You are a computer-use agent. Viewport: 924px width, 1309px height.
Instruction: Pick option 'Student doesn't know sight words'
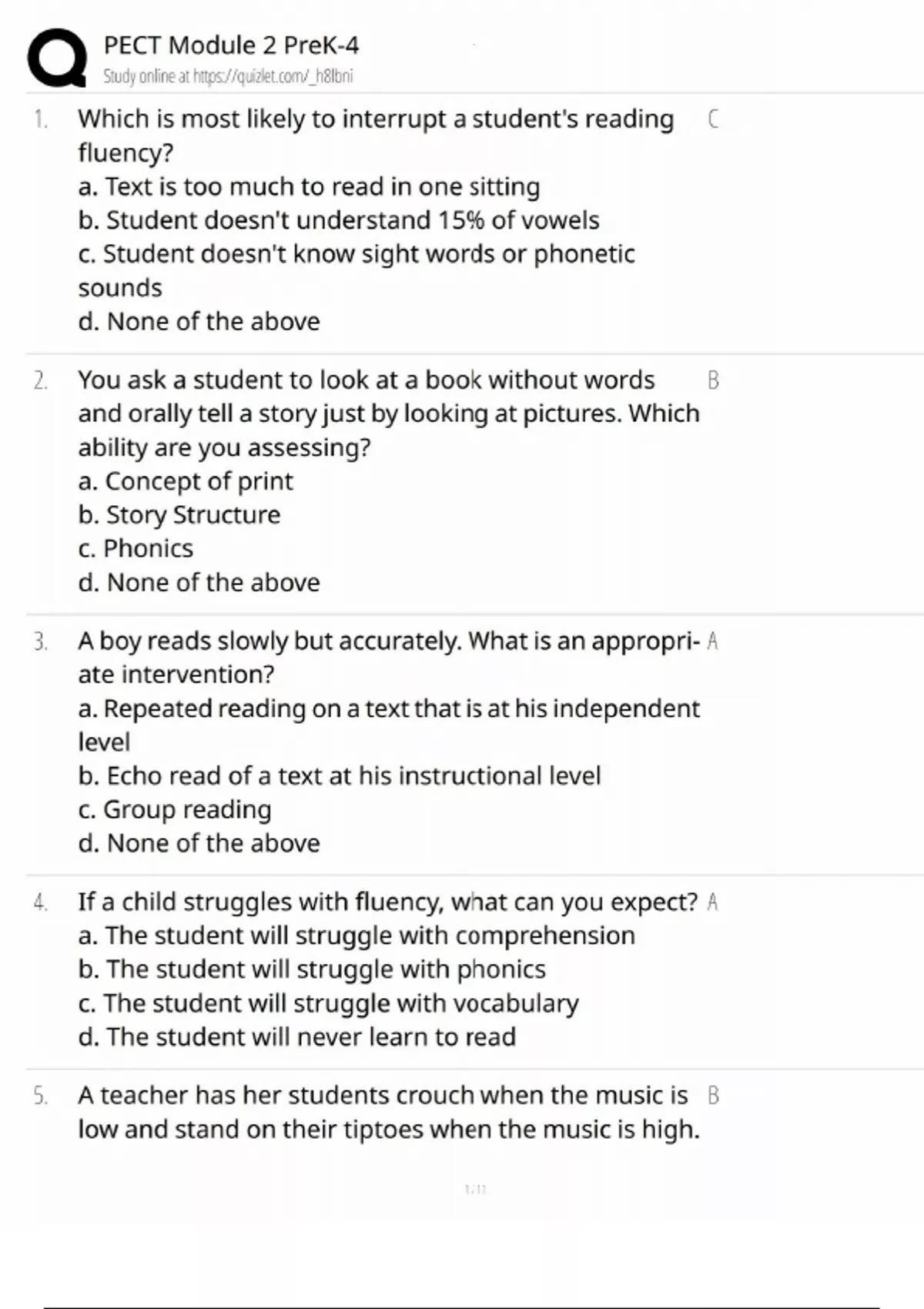pos(357,270)
